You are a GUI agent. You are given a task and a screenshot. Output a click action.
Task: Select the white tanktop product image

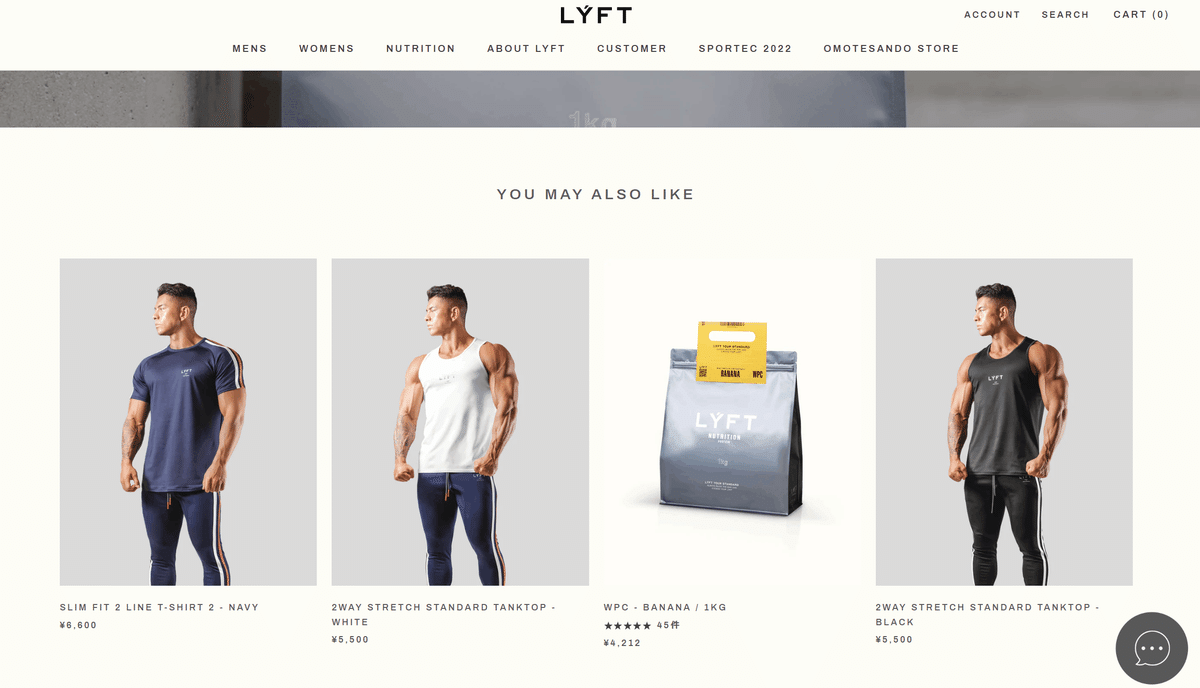(x=460, y=422)
